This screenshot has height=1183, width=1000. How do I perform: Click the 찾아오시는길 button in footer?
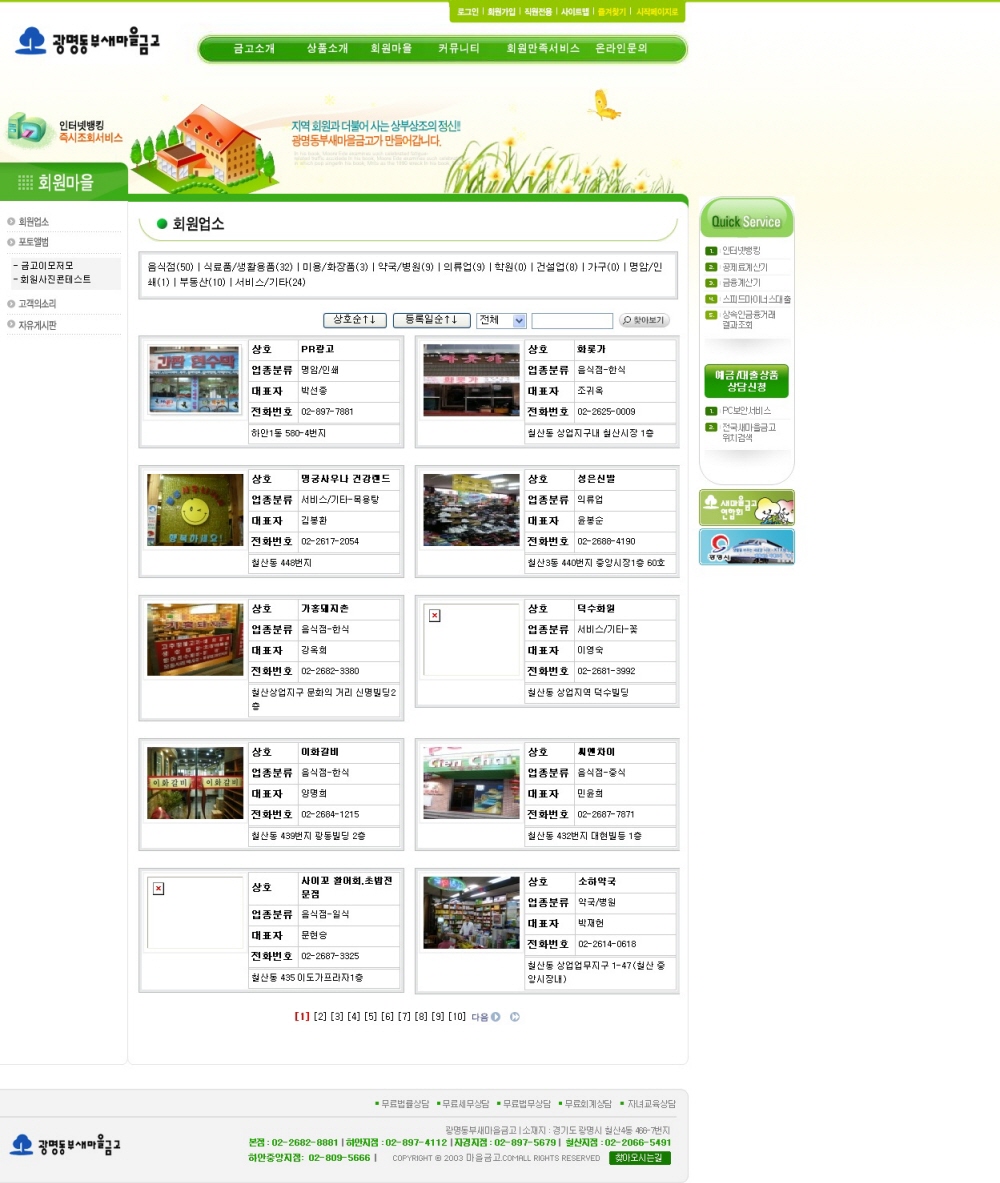pyautogui.click(x=639, y=1158)
